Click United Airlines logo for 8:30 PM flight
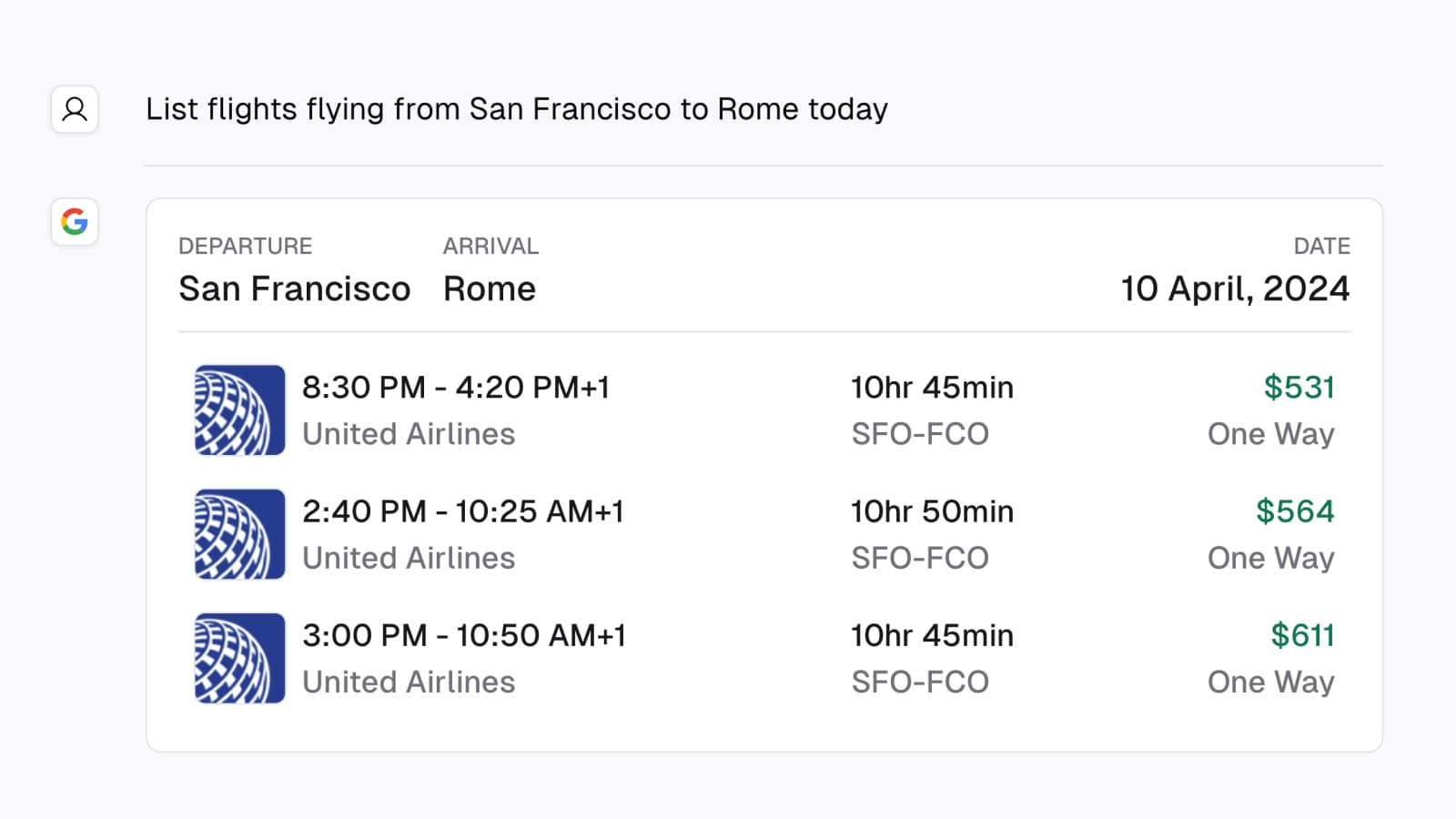 pos(239,410)
